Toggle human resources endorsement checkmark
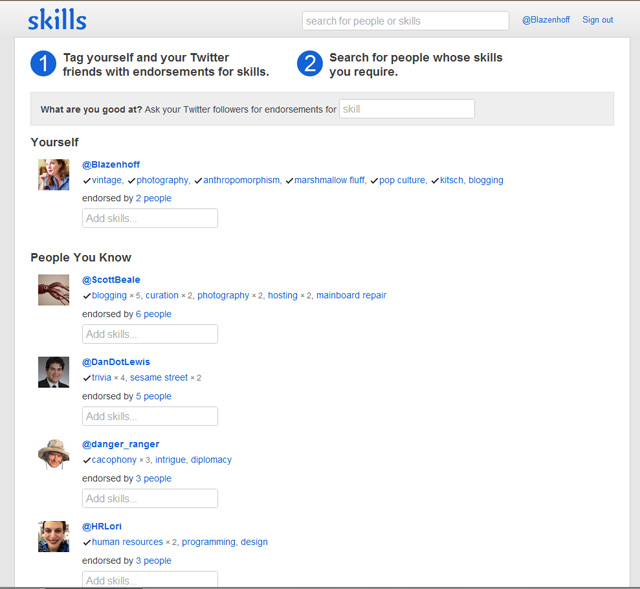Image resolution: width=640 pixels, height=589 pixels. pyautogui.click(x=87, y=542)
